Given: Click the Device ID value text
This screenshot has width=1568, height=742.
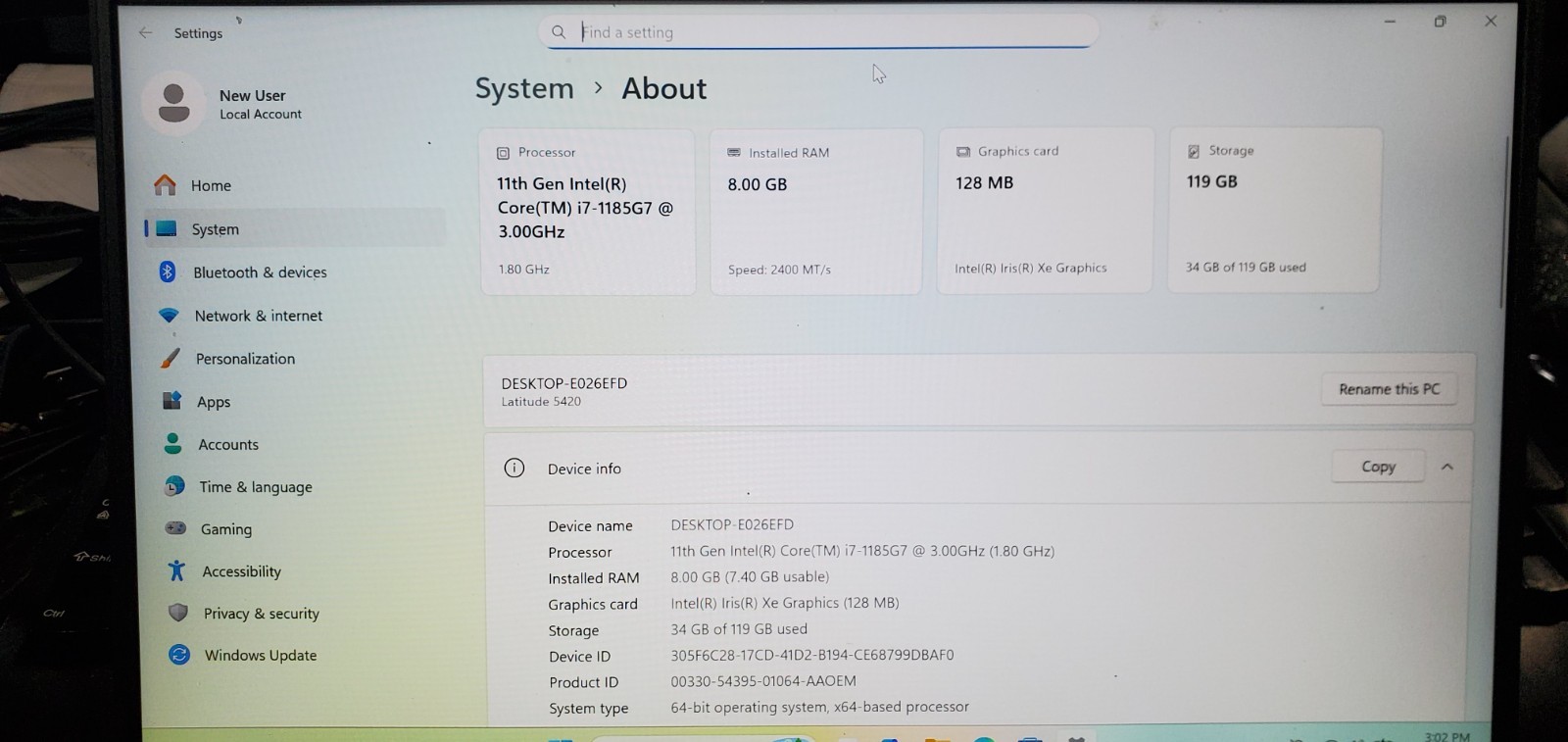Looking at the screenshot, I should (x=812, y=655).
